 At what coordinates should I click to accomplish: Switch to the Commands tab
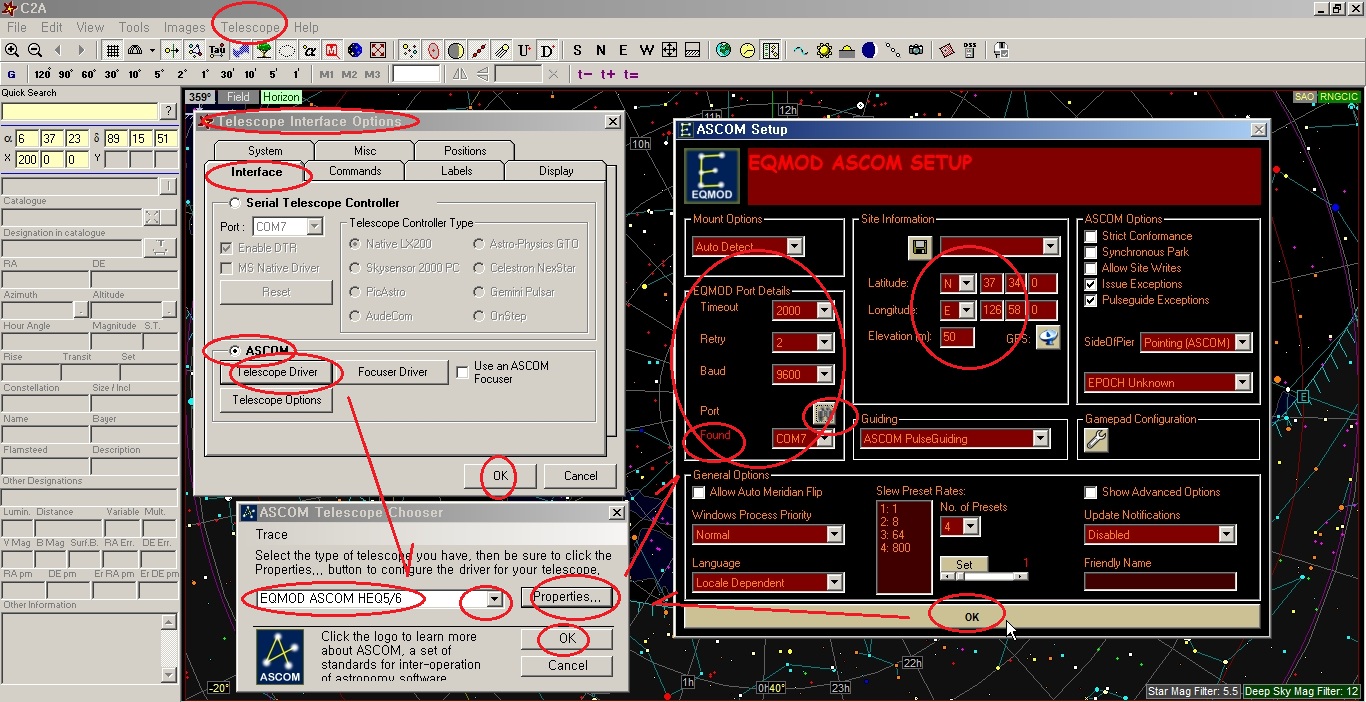[355, 171]
